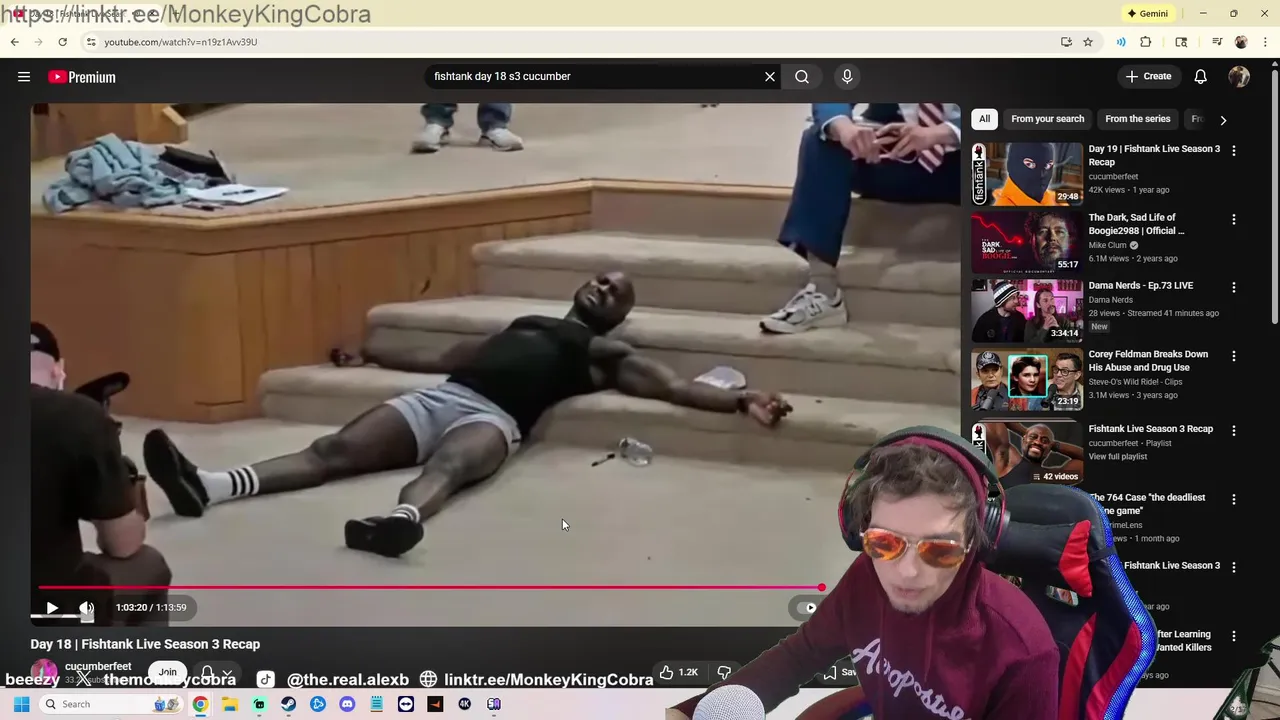
Task: Open the YouTube guide hamburger menu
Action: pos(24,77)
